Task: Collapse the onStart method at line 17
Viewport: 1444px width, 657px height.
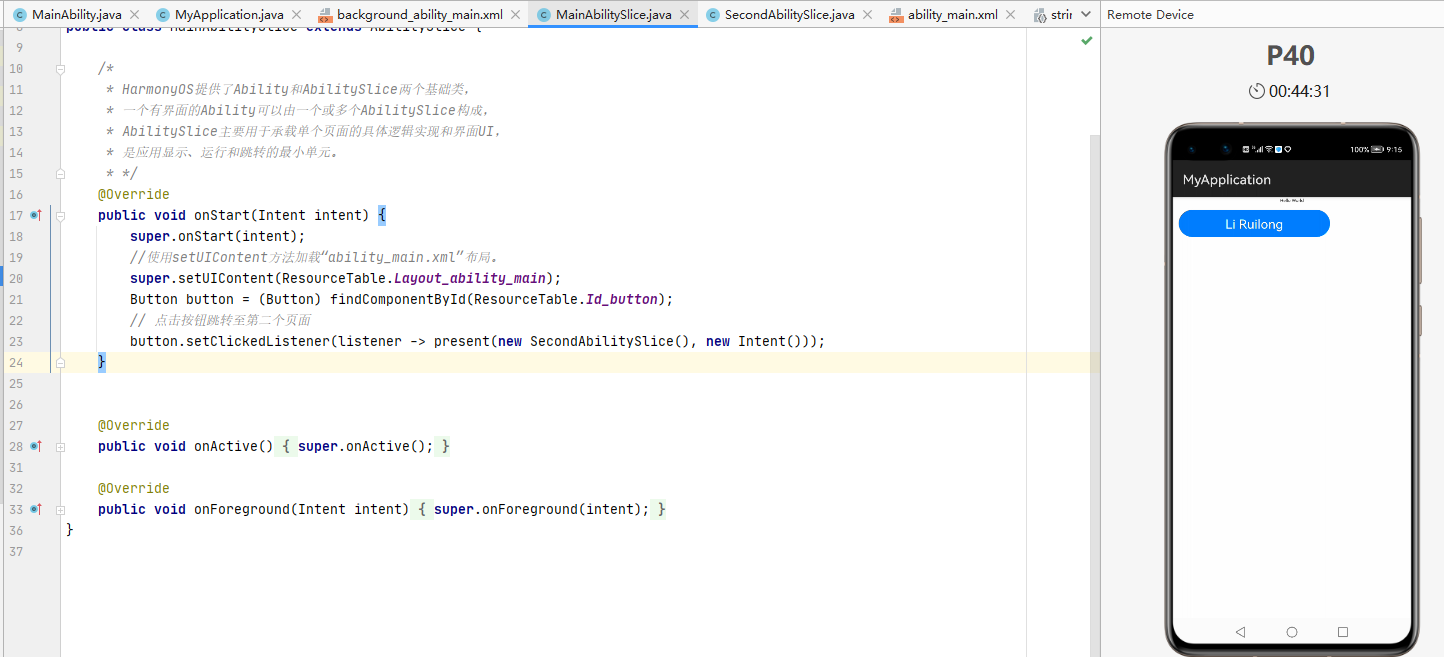Action: [60, 215]
